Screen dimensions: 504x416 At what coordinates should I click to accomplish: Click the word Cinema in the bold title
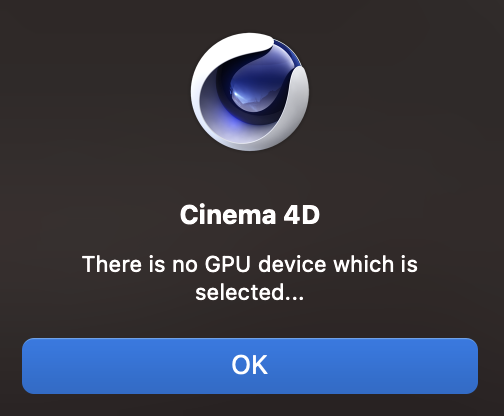coord(228,215)
